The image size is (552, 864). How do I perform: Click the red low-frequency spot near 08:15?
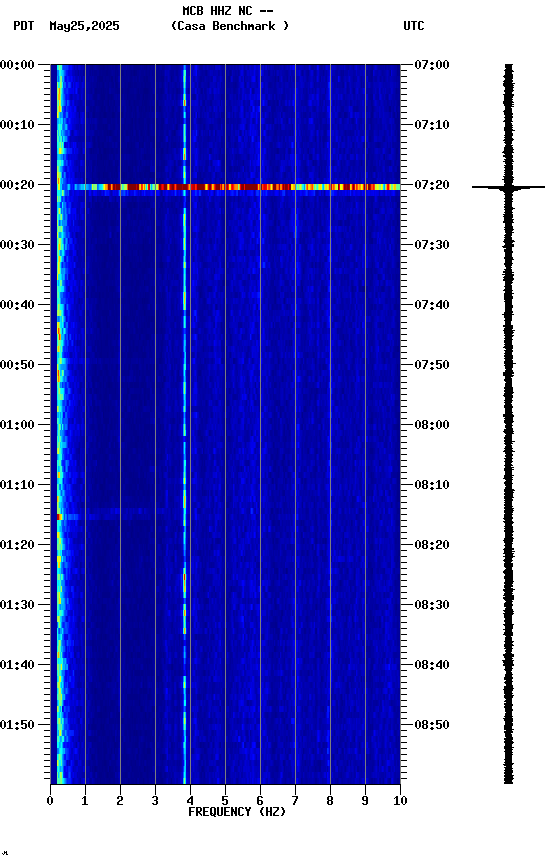[x=59, y=517]
